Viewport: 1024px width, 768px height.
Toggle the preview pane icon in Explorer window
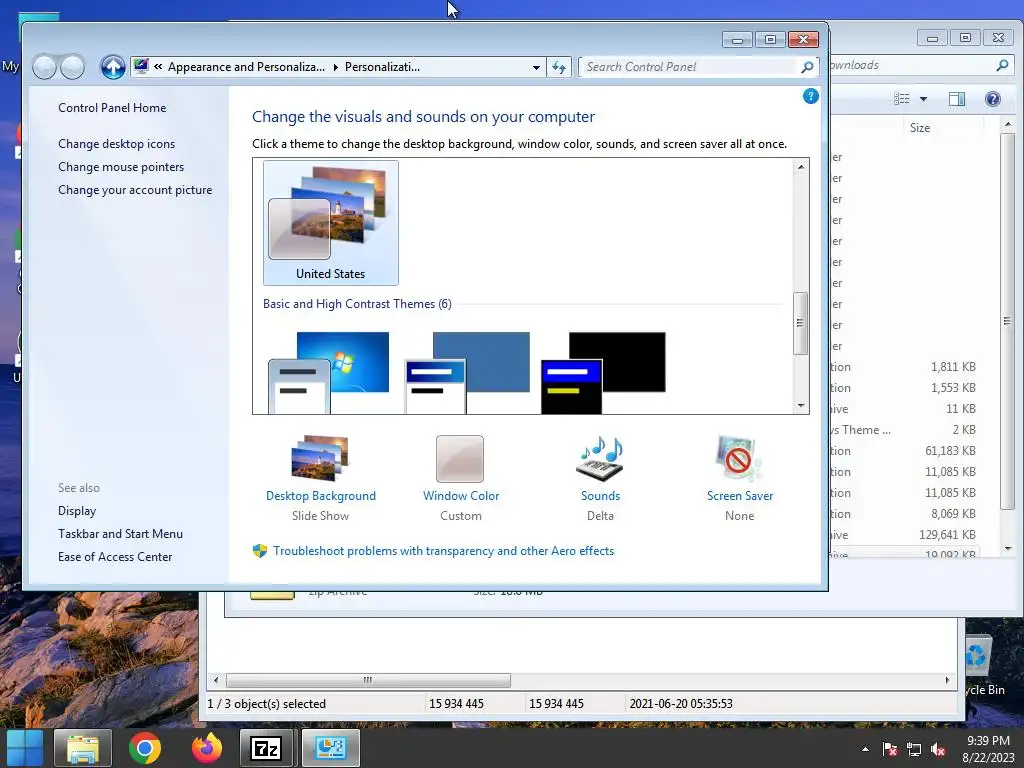tap(957, 99)
